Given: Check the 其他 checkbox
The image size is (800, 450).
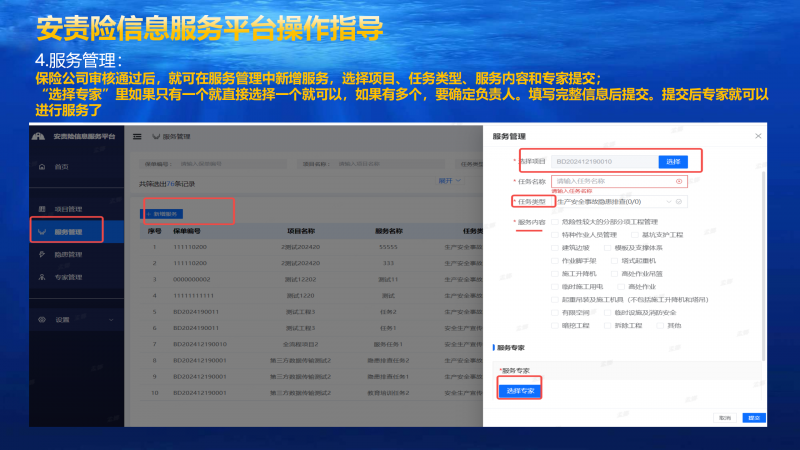Looking at the screenshot, I should coord(660,325).
